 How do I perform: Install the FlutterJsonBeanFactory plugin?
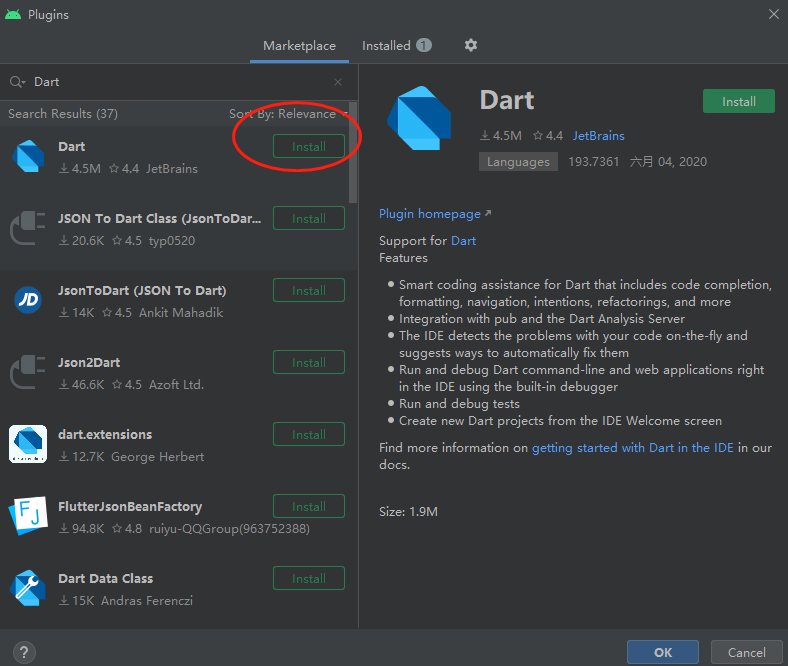pyautogui.click(x=309, y=506)
